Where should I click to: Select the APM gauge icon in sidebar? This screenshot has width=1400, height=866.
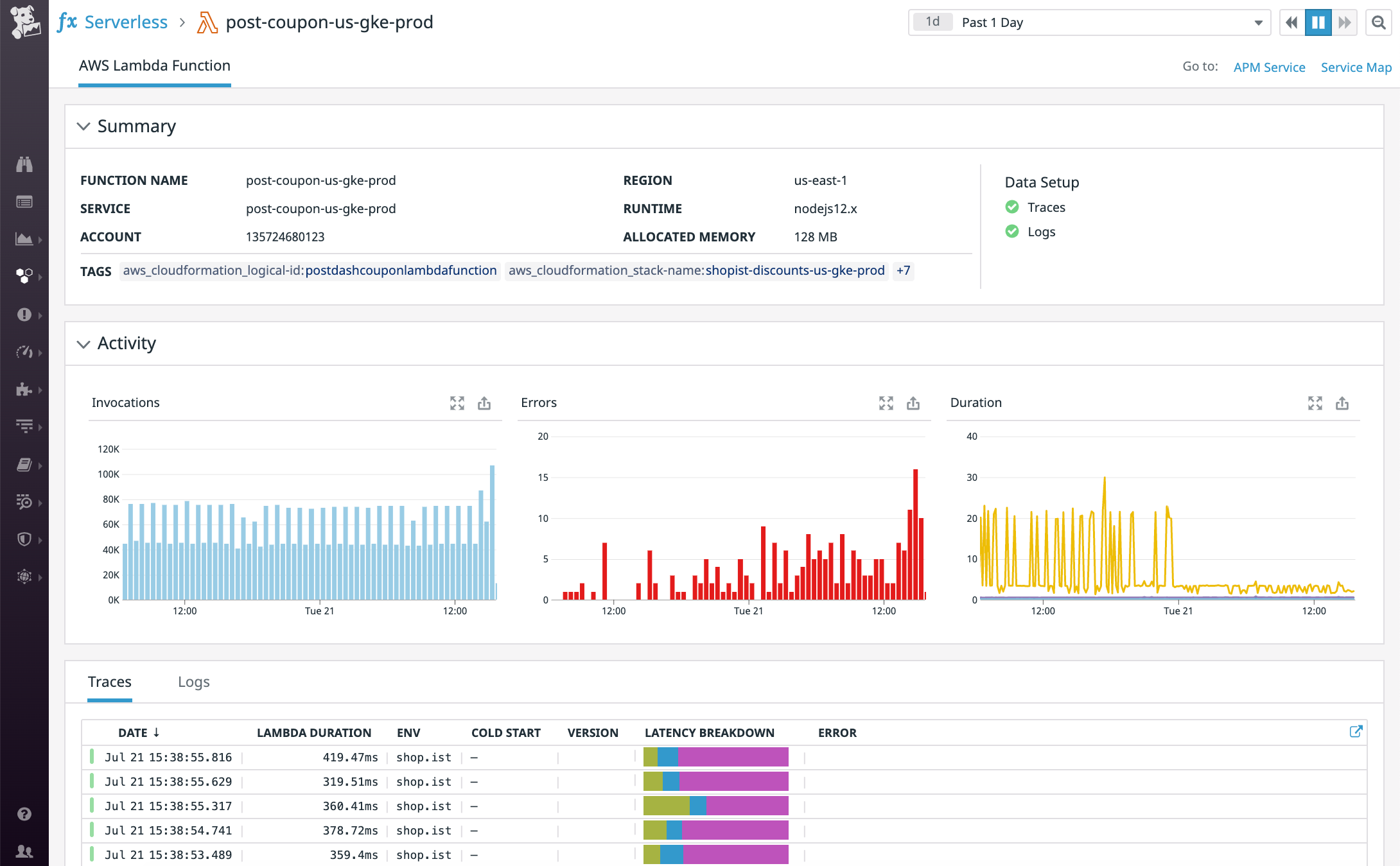(x=24, y=352)
